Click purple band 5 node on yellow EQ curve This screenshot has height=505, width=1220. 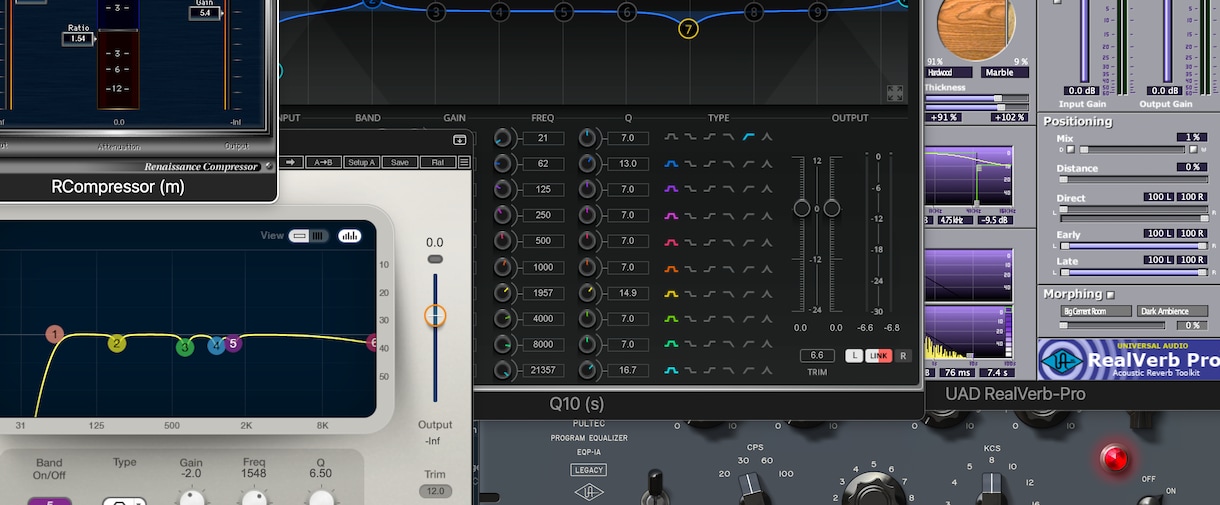tap(233, 343)
